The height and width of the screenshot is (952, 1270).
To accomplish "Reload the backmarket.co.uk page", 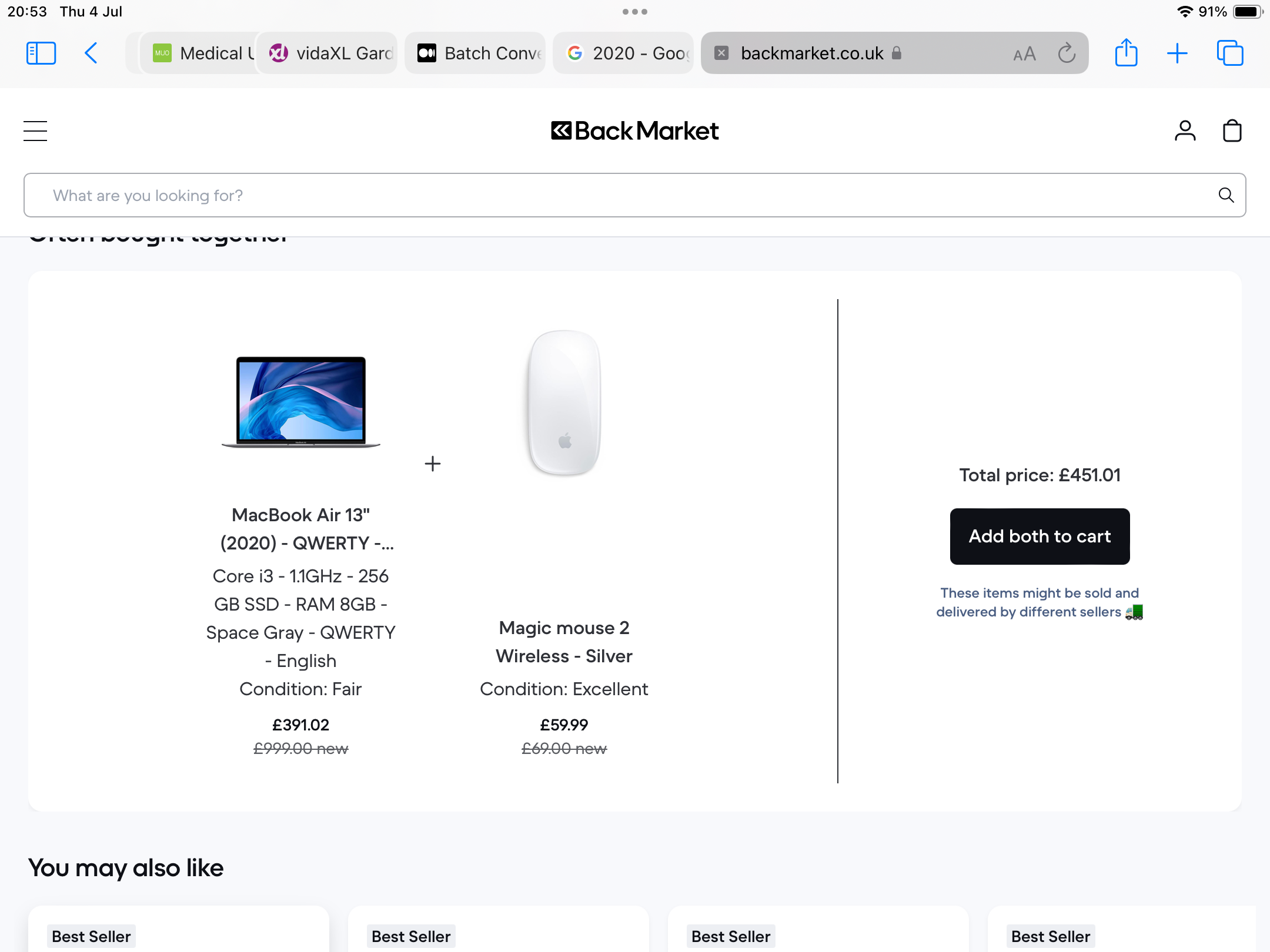I will click(x=1067, y=53).
